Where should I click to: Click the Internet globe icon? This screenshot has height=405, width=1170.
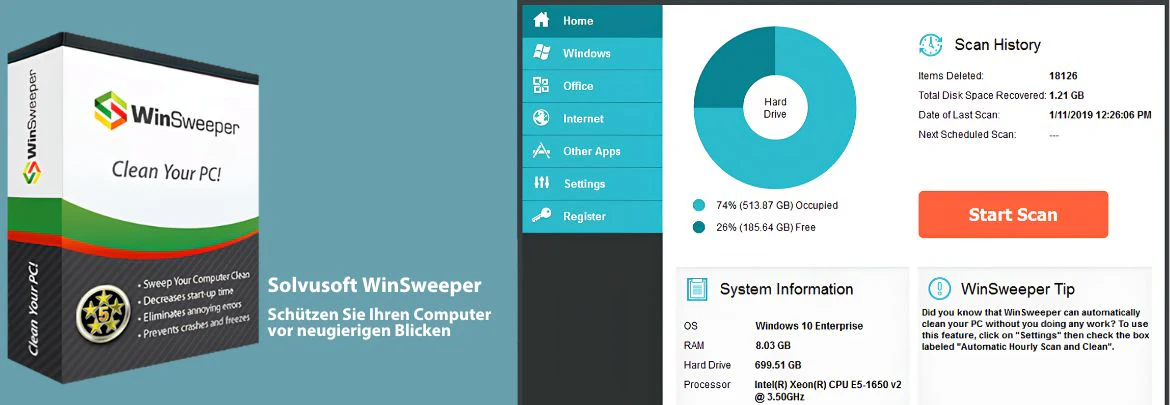(541, 118)
